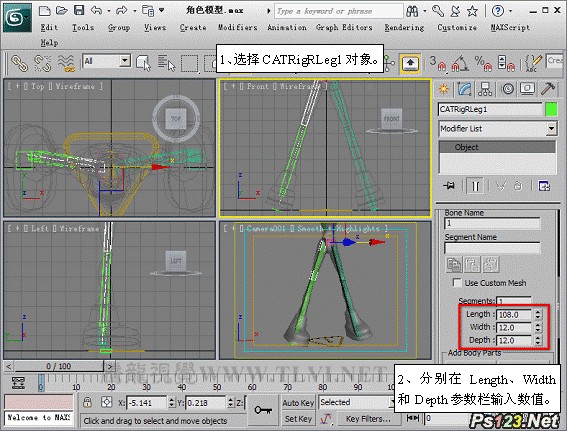Open the Graph Editors menu
This screenshot has height=431, width=567.
coord(344,27)
